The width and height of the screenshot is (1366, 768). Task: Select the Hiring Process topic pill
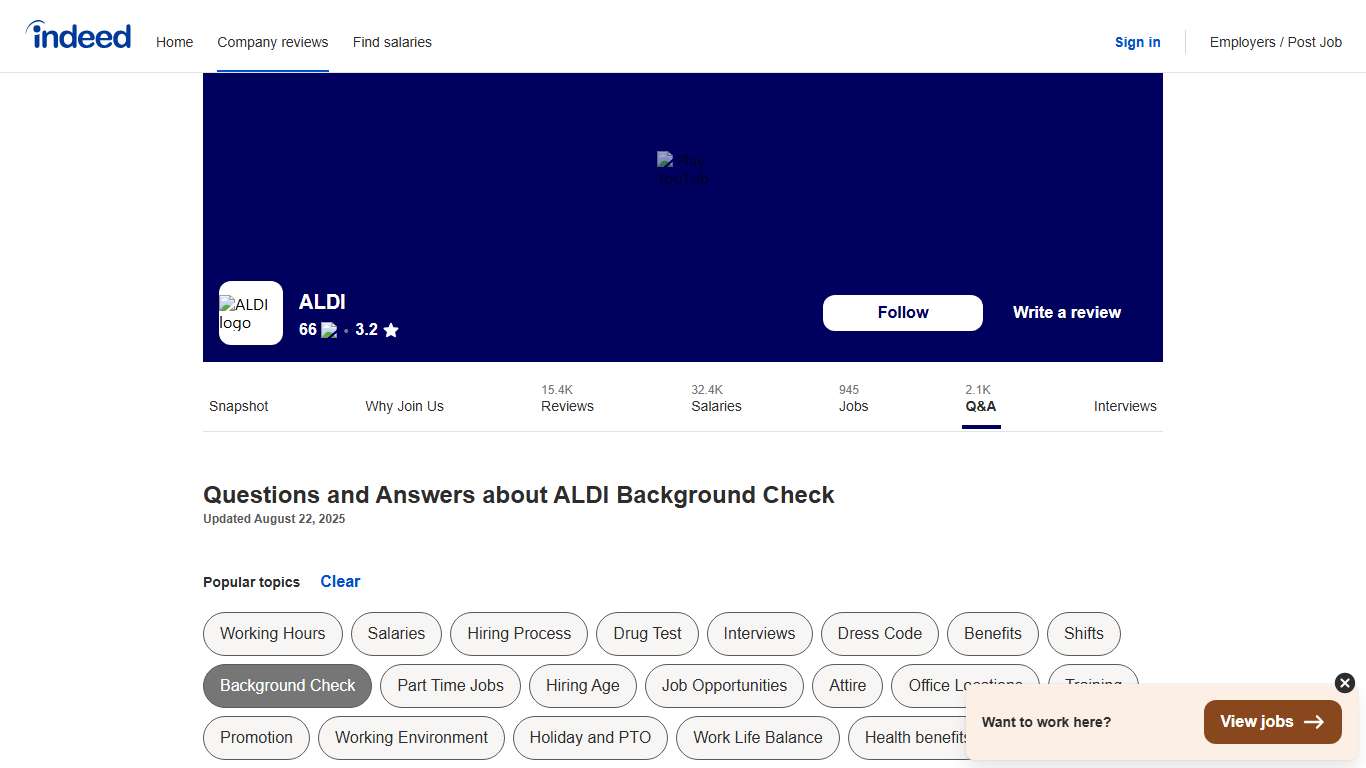coord(518,634)
